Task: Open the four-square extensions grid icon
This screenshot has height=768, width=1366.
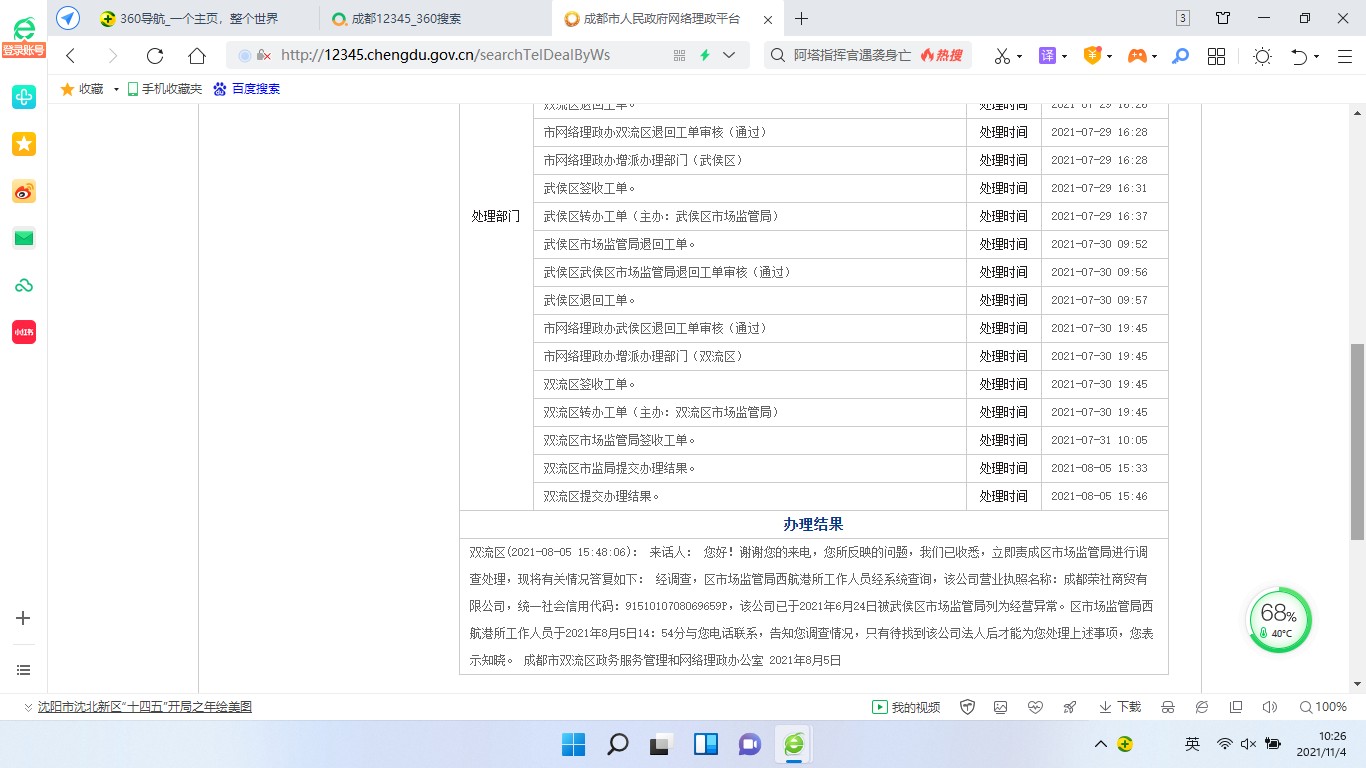Action: click(1216, 56)
